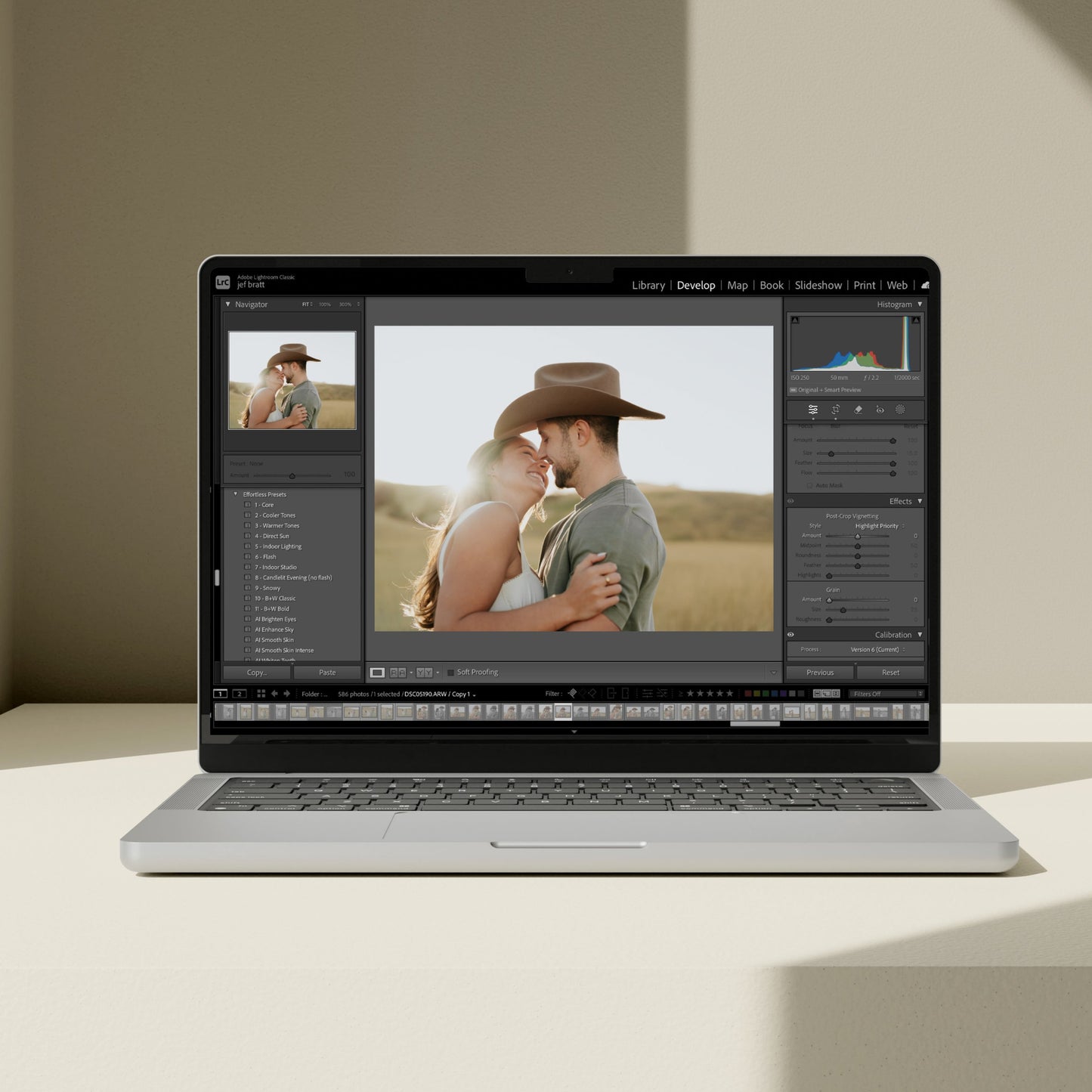Toggle Auto Mask checkbox
1092x1092 pixels.
[x=809, y=485]
